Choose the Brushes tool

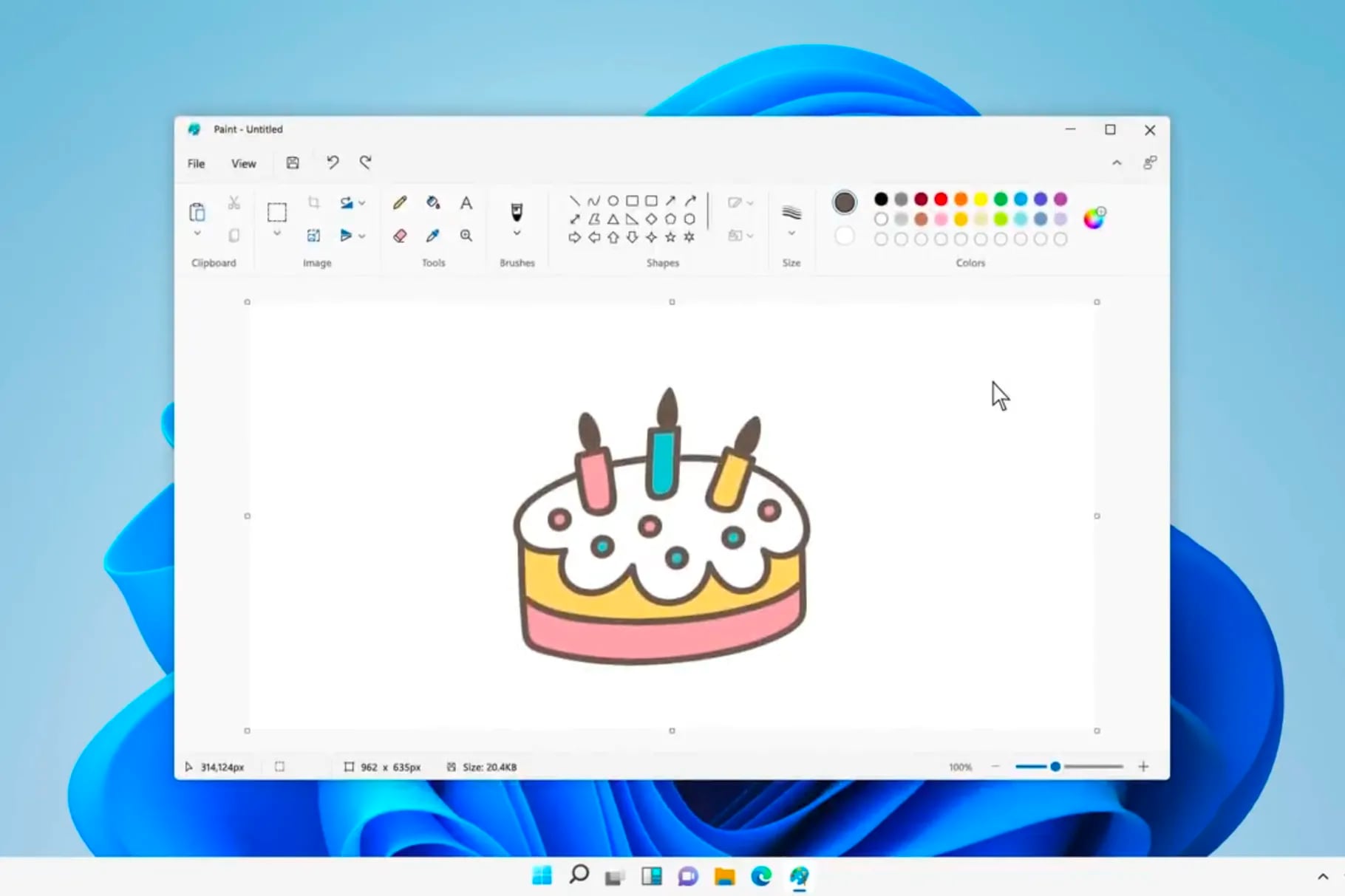click(516, 211)
